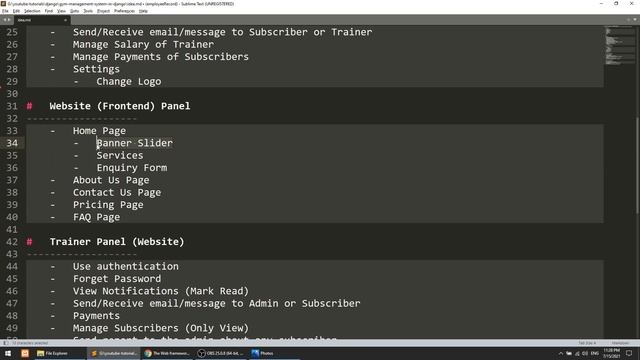Click the battery tray icon

569,353
